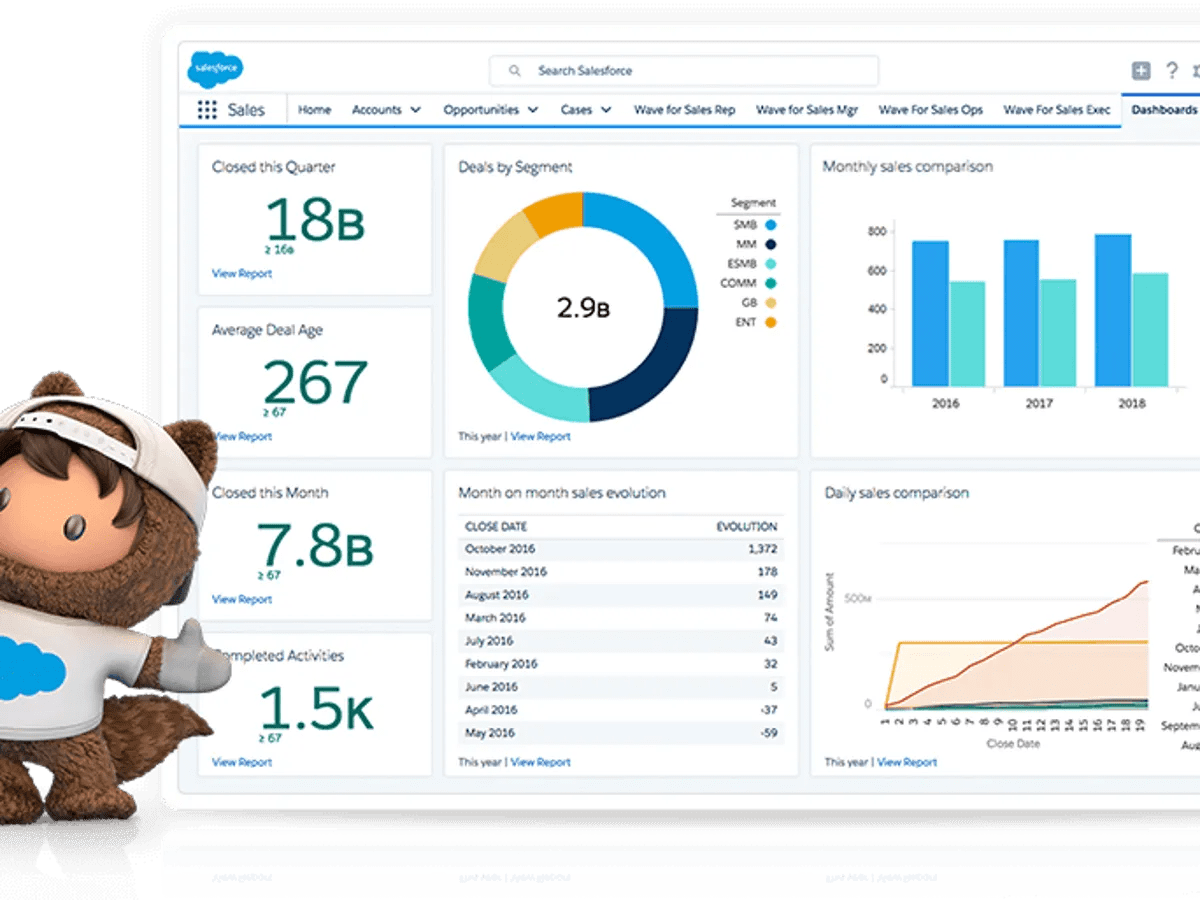Expand the Opportunities tab dropdown arrow

[533, 110]
